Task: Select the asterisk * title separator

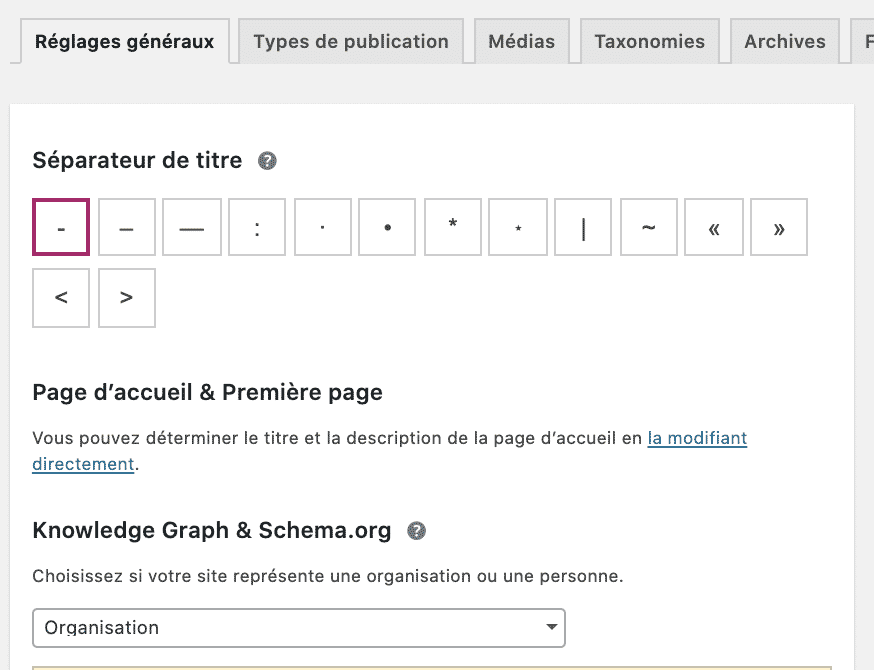Action: (452, 227)
